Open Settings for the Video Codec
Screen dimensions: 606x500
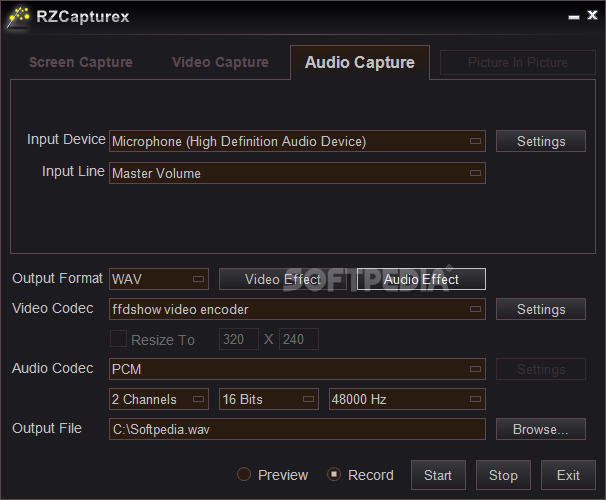[x=541, y=309]
